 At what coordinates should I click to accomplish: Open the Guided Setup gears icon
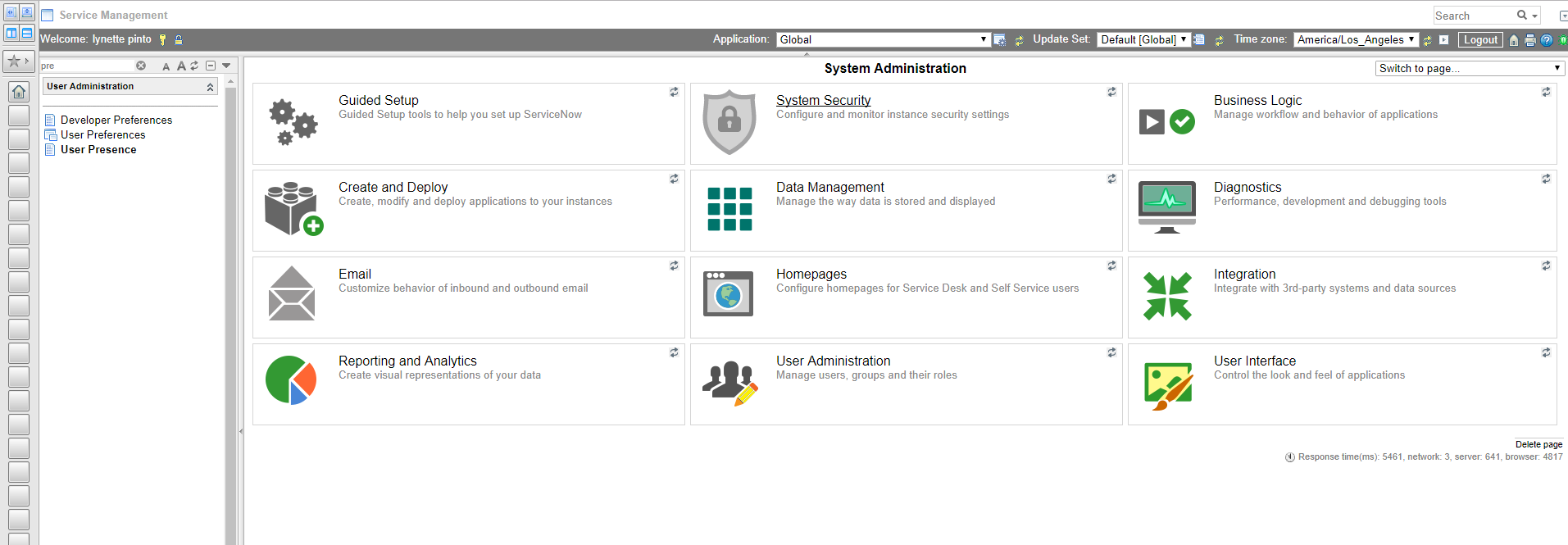coord(293,123)
